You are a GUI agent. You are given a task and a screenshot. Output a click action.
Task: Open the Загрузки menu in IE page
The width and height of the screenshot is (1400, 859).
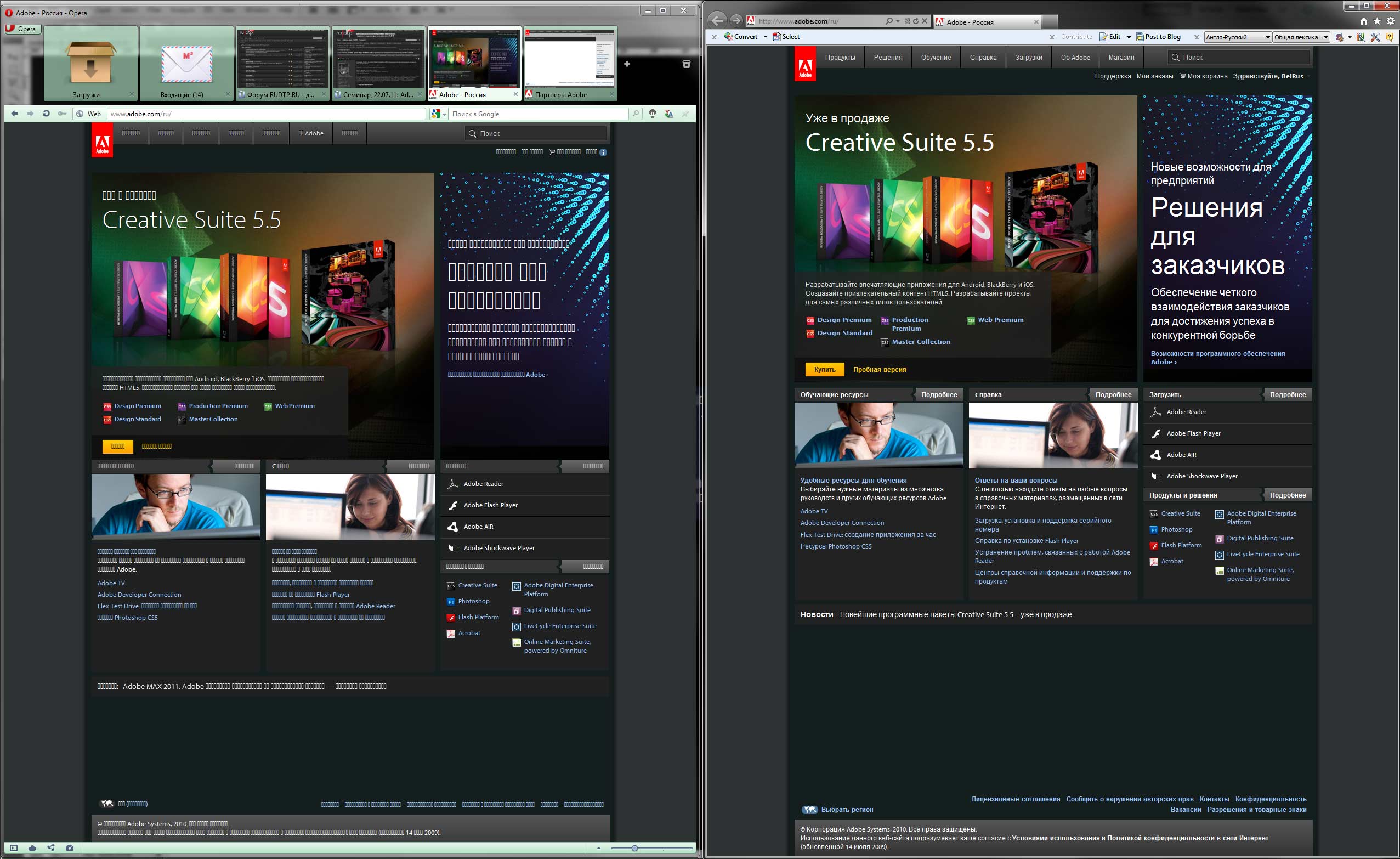point(1028,58)
